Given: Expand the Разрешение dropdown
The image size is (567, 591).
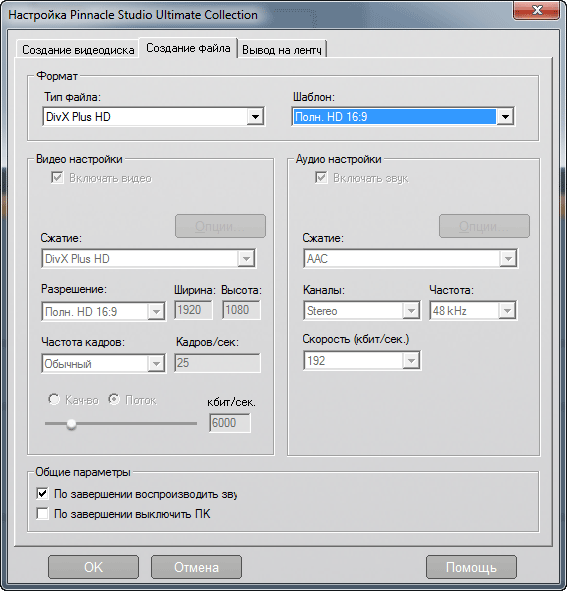Looking at the screenshot, I should tap(103, 311).
